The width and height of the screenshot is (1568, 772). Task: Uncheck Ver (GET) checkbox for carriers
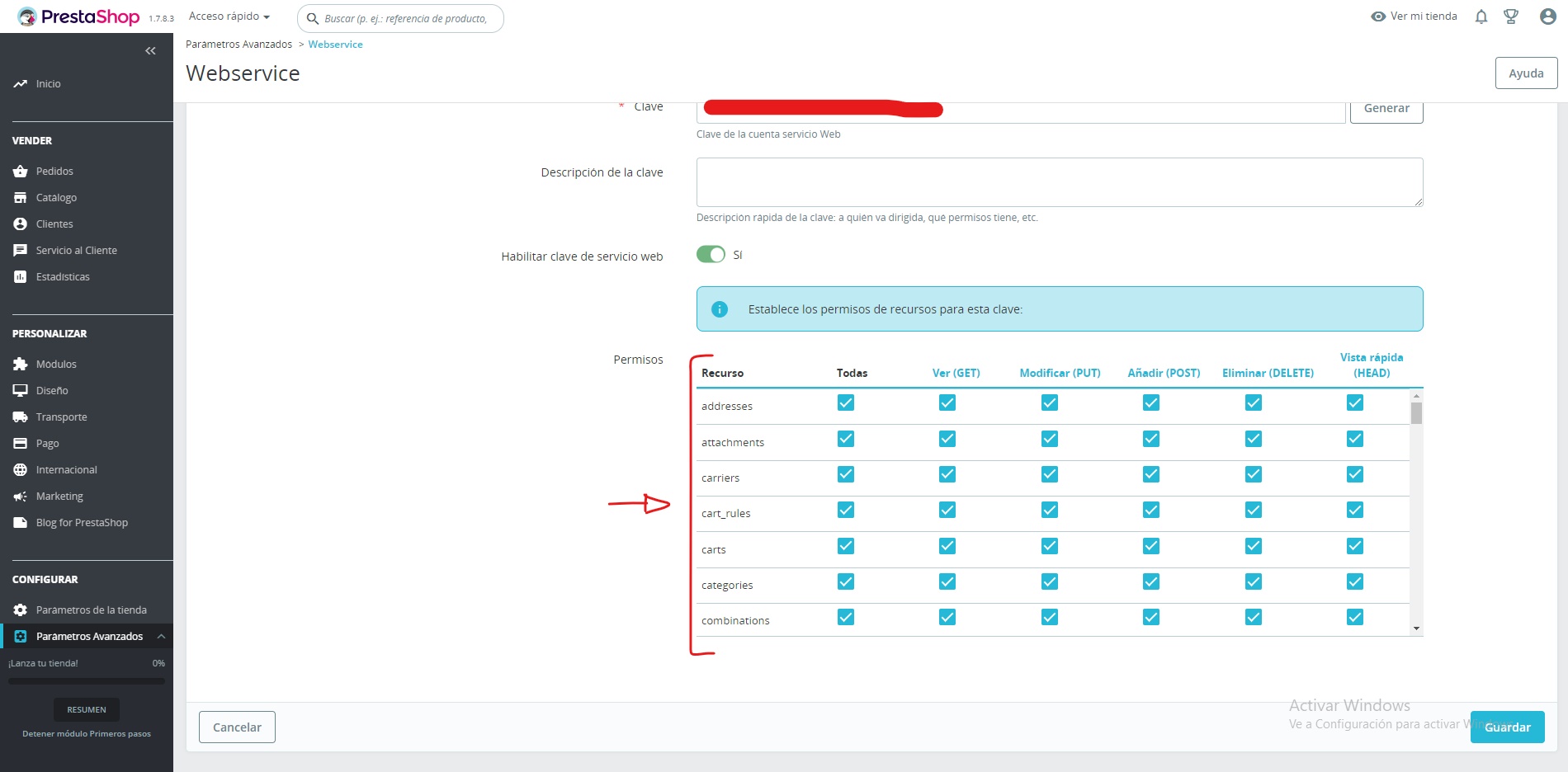pos(947,474)
